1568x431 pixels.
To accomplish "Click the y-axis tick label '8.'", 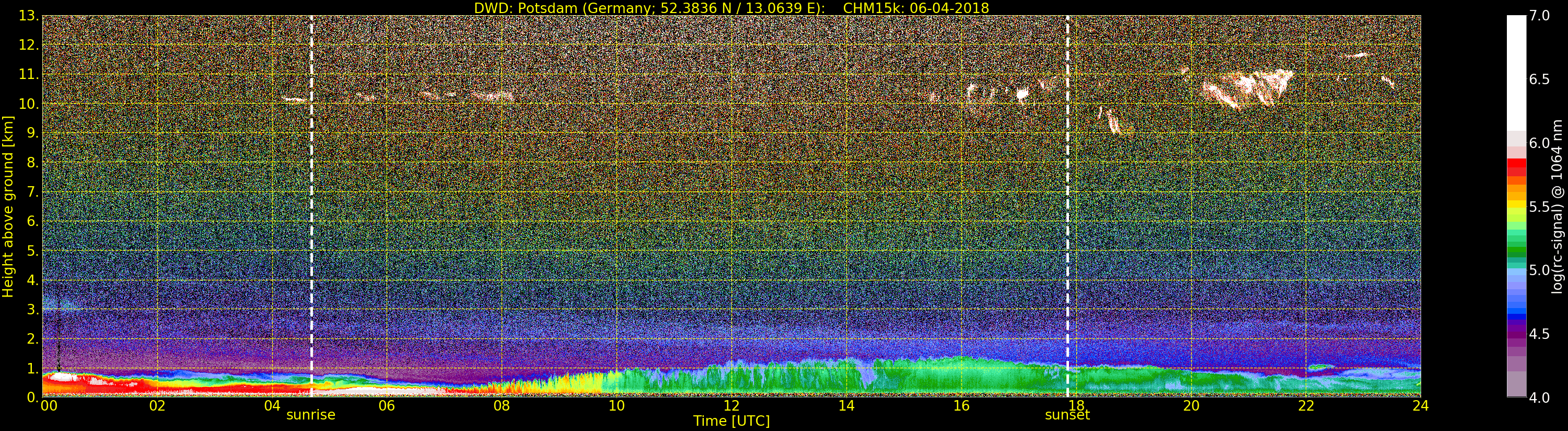I will click(33, 163).
